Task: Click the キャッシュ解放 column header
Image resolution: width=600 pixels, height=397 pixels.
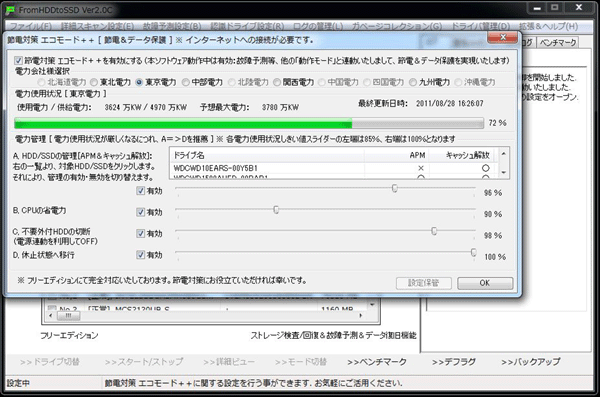Action: (x=461, y=155)
